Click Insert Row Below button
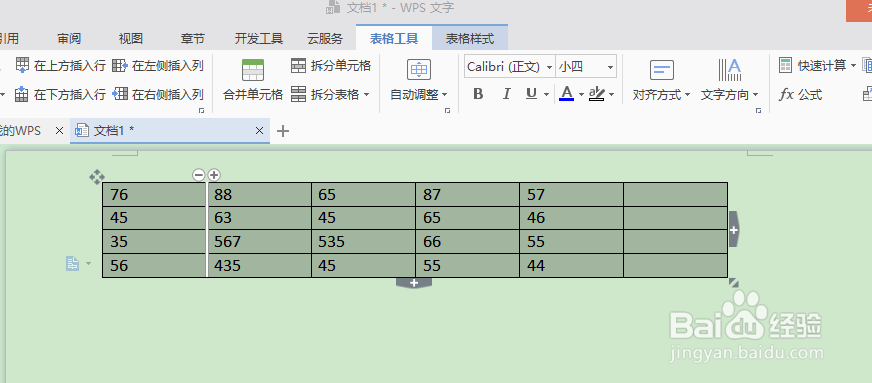872x383 pixels. click(x=61, y=94)
